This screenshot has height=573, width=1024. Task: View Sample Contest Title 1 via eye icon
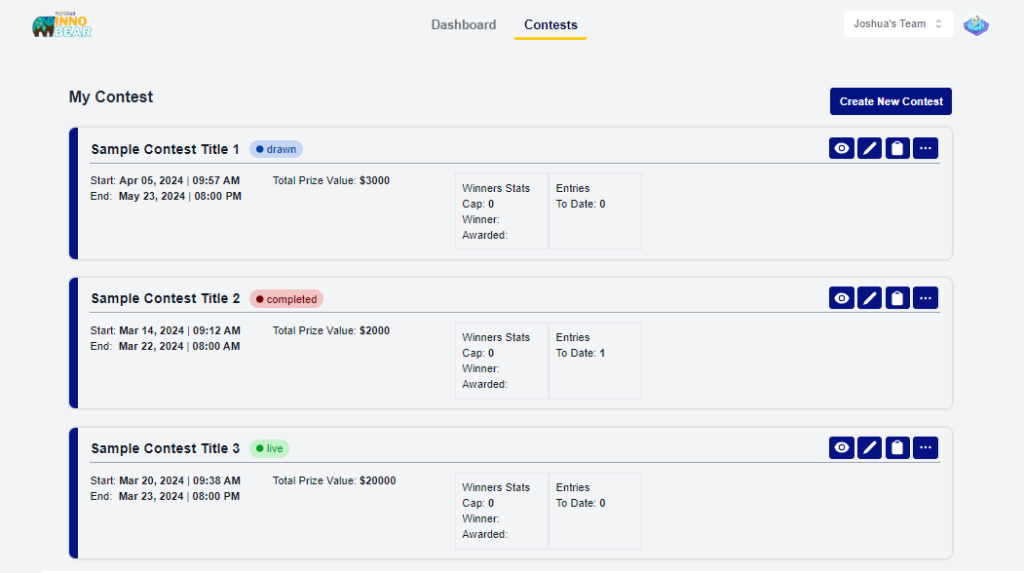841,149
